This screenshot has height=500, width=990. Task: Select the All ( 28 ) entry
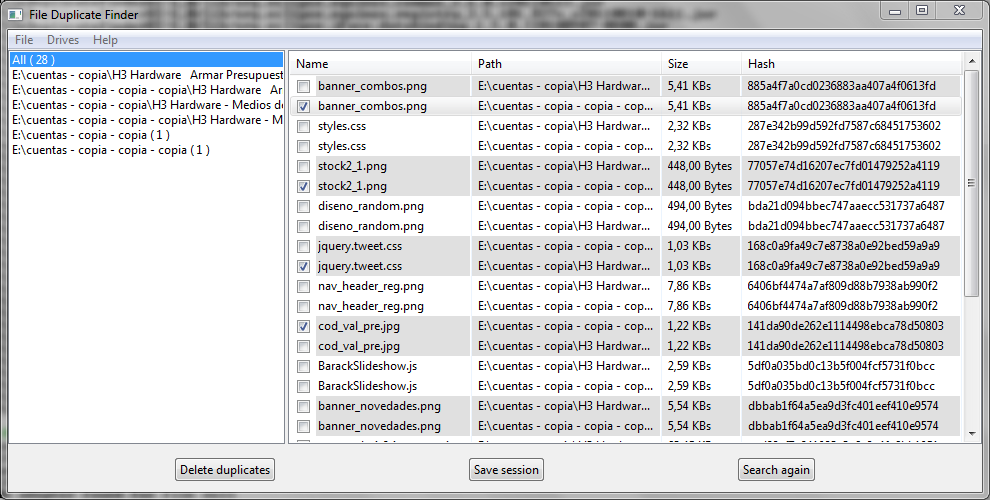[146, 59]
